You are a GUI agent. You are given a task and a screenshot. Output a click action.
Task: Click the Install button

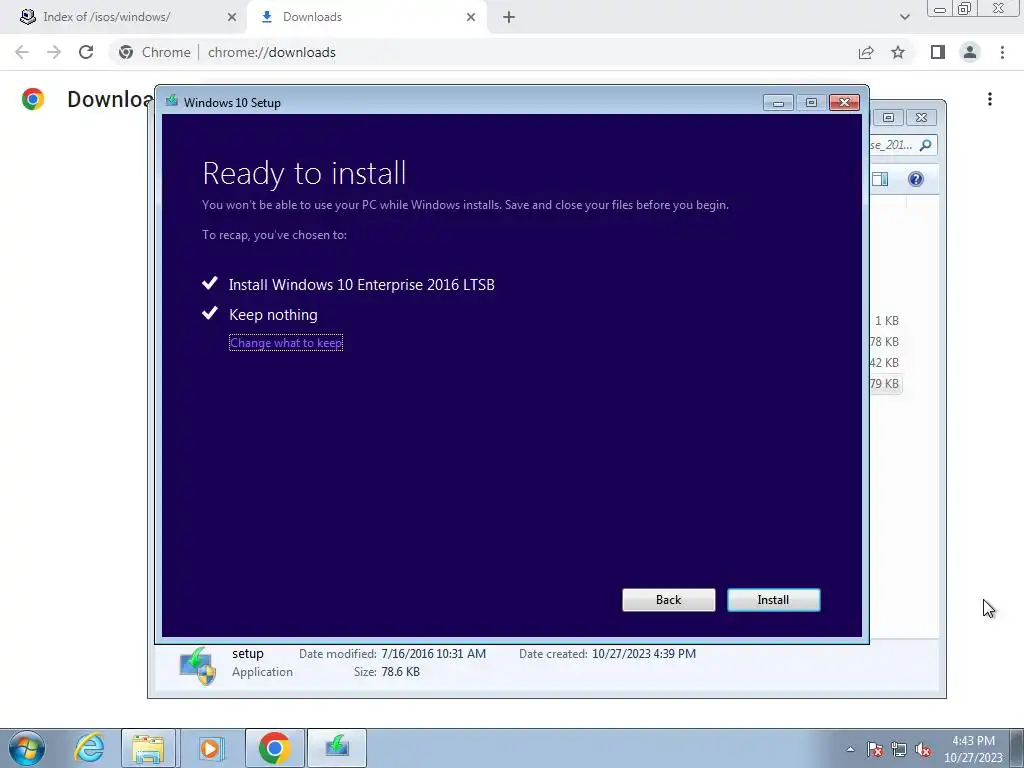(x=773, y=600)
